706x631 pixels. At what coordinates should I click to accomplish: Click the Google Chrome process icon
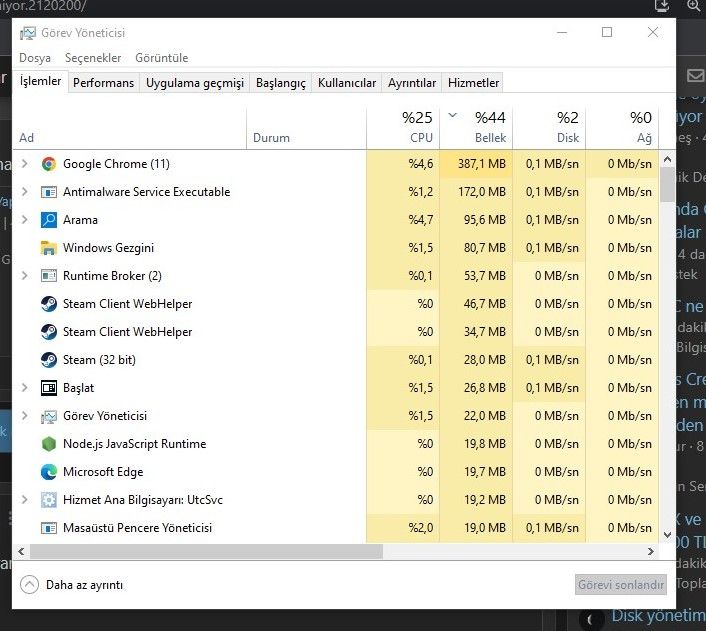point(49,164)
